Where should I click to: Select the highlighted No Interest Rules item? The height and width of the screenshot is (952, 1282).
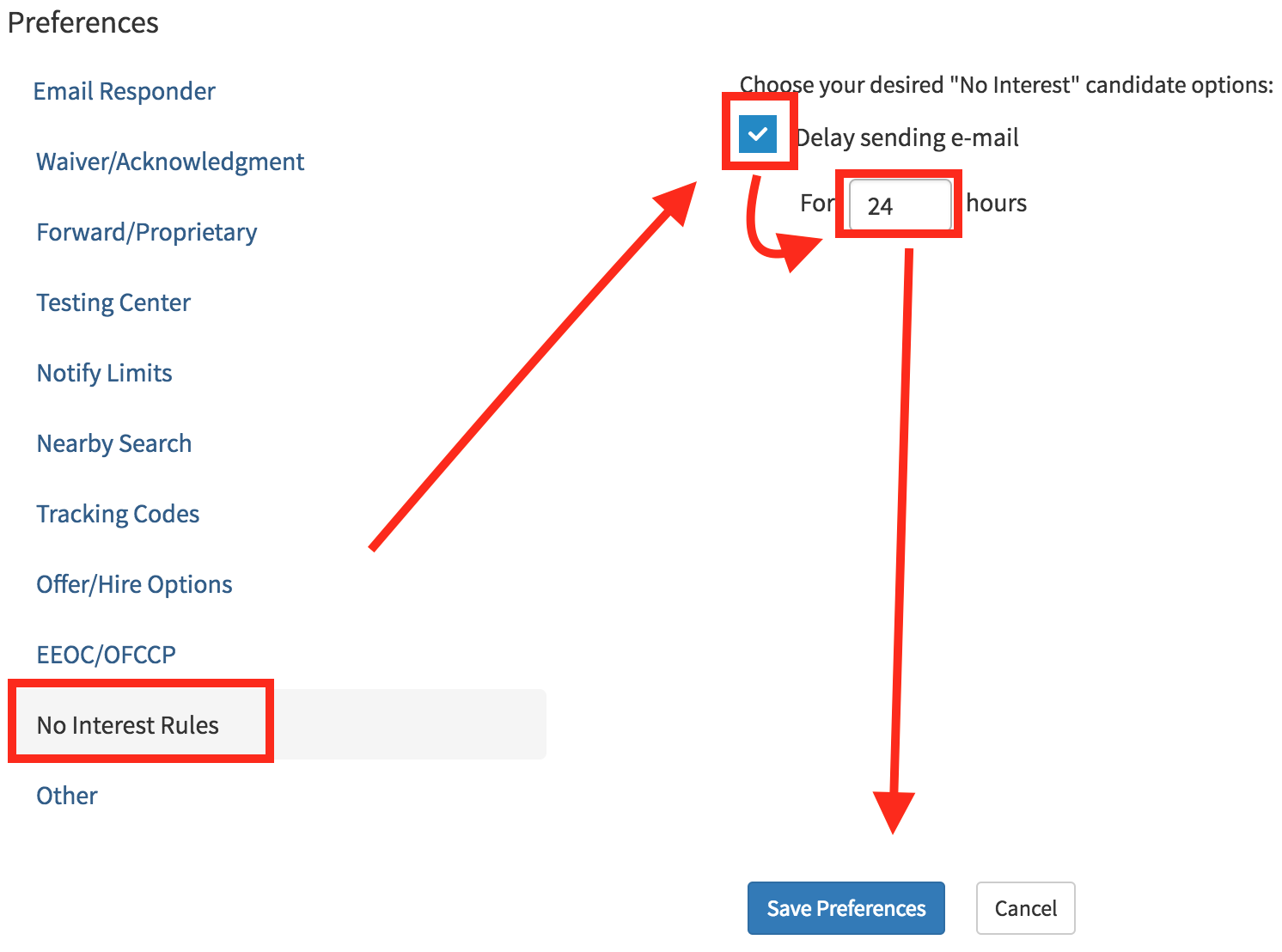128,725
